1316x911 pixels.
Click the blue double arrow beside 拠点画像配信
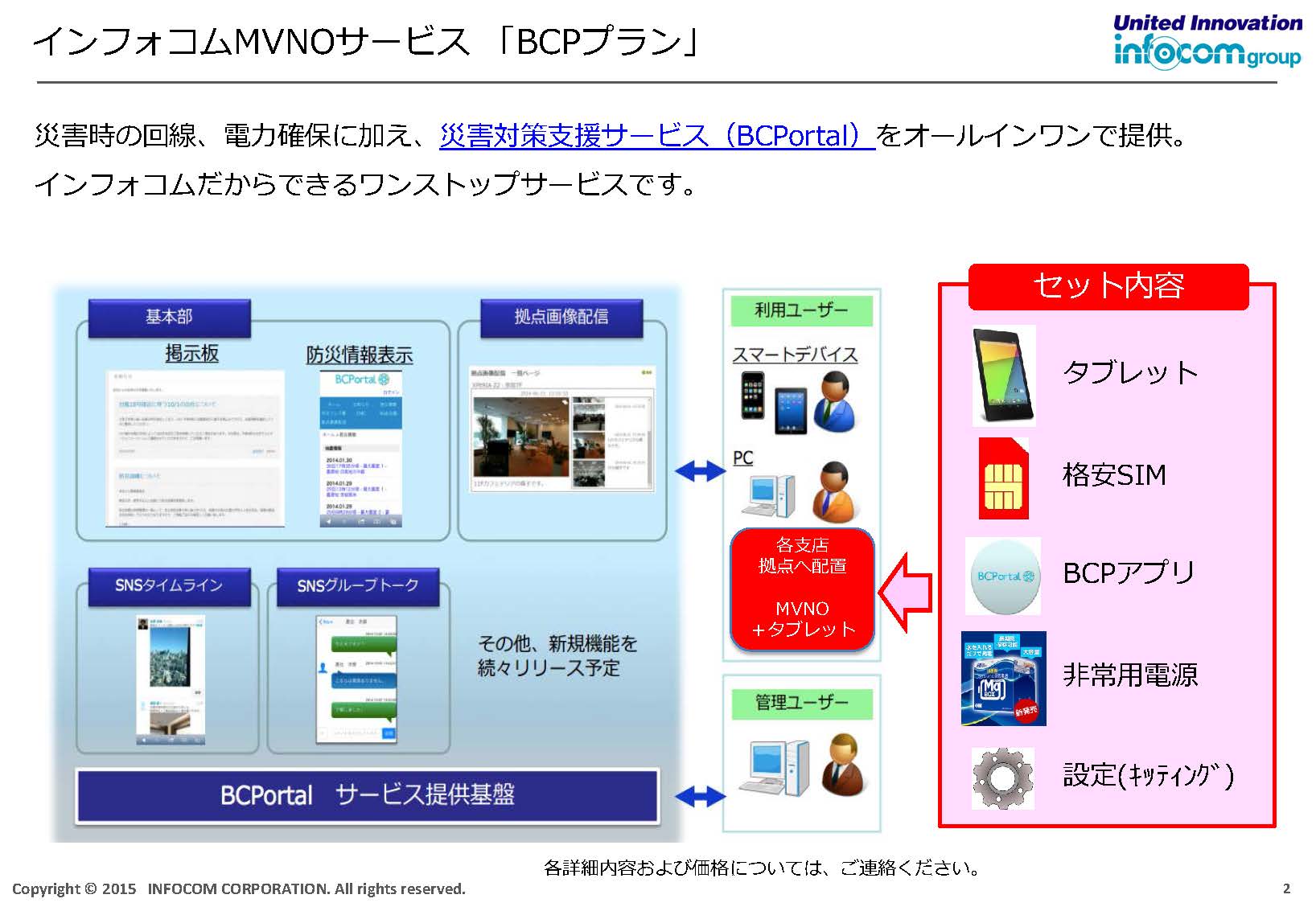(x=700, y=471)
